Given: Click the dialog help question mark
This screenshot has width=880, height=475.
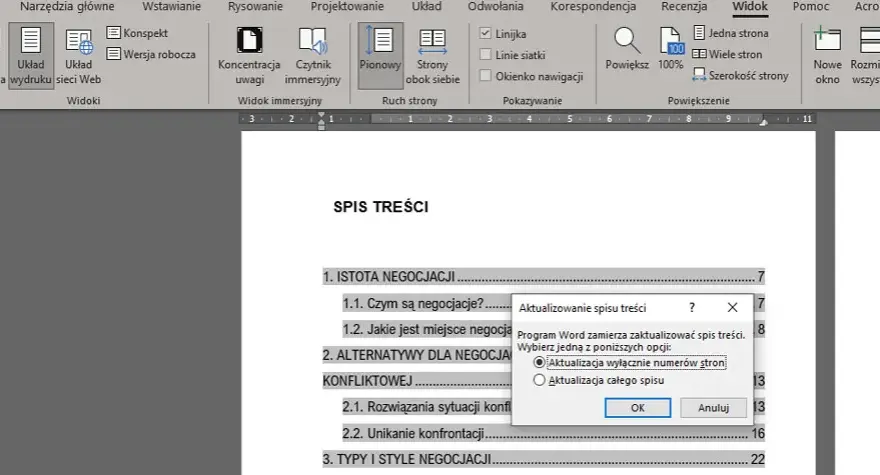Looking at the screenshot, I should coord(692,308).
